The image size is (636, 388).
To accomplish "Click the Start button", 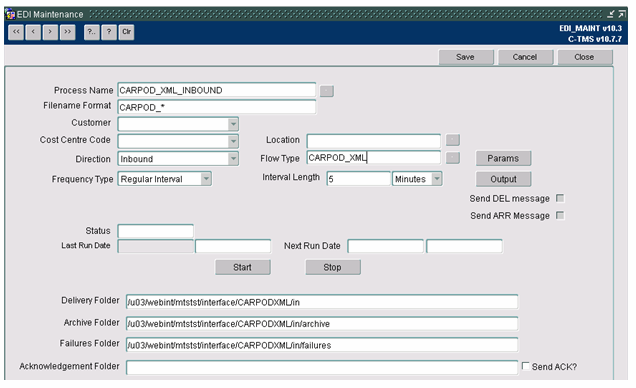I will pos(243,268).
